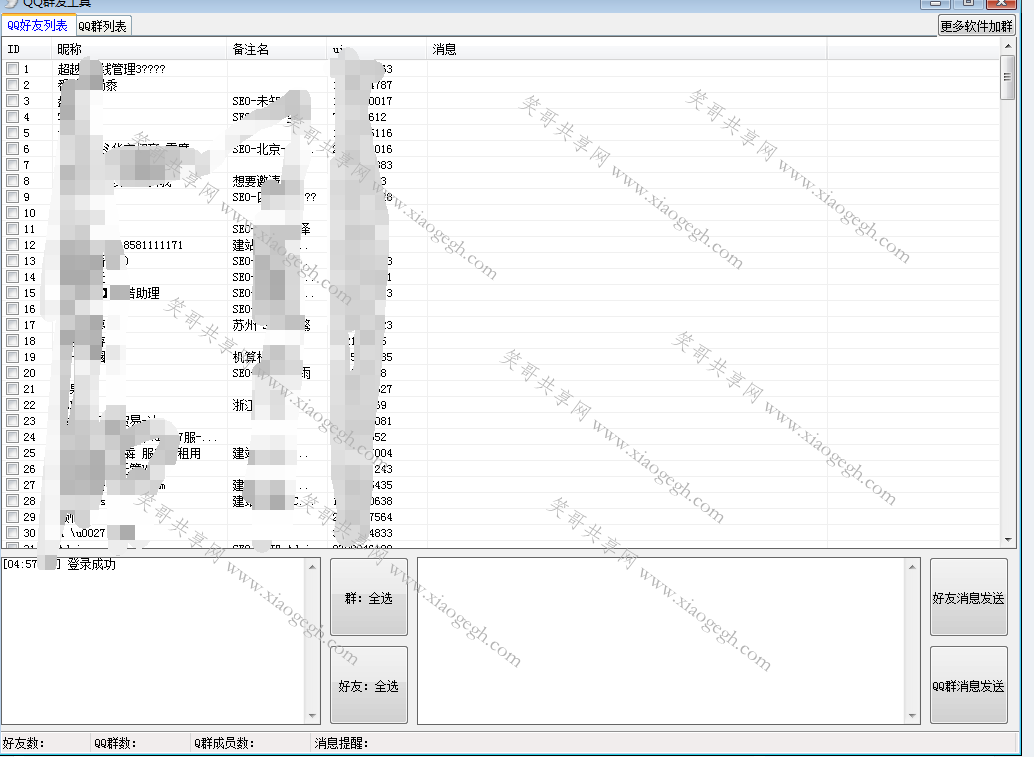Click the Q群成员数 status bar label
The height and width of the screenshot is (757, 1034).
click(224, 743)
